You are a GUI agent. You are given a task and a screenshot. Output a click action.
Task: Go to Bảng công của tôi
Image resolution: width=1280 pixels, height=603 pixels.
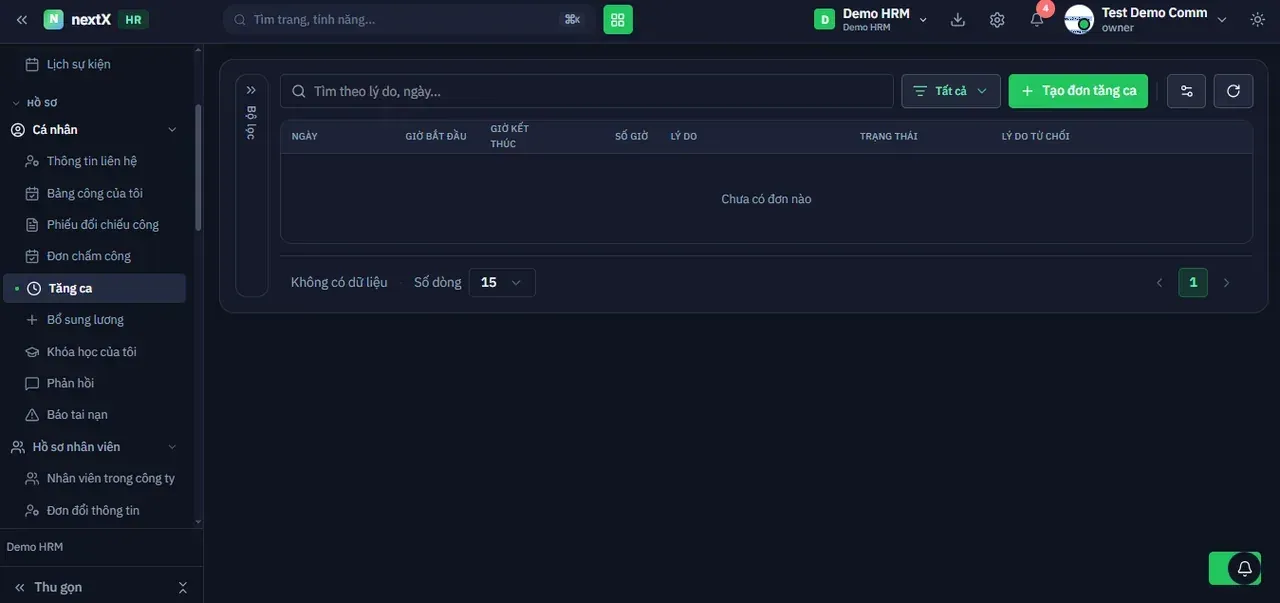94,194
